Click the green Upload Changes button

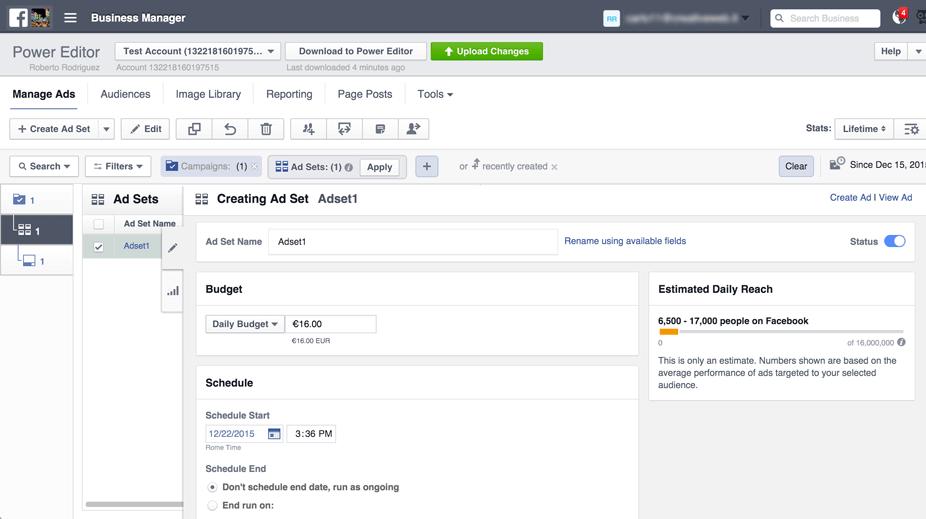[x=487, y=51]
